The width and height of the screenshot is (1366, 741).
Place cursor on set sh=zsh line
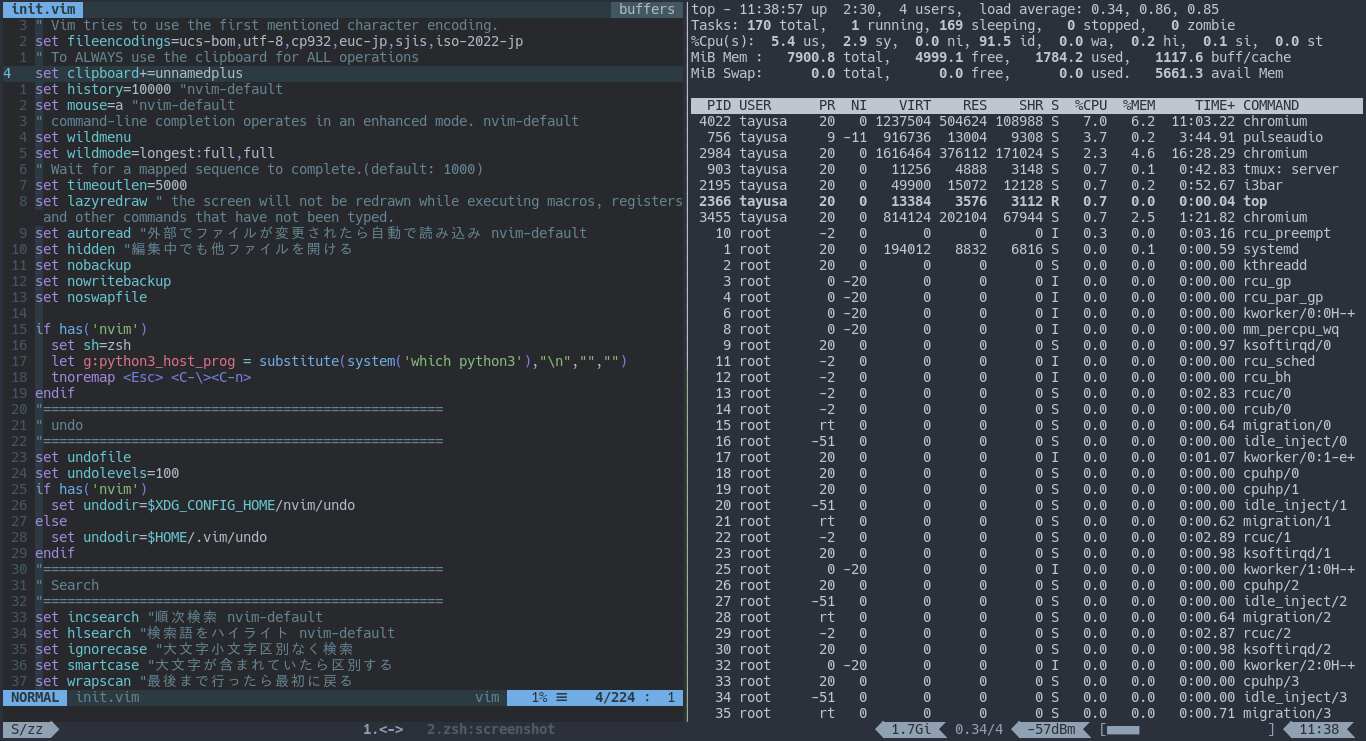tap(91, 345)
